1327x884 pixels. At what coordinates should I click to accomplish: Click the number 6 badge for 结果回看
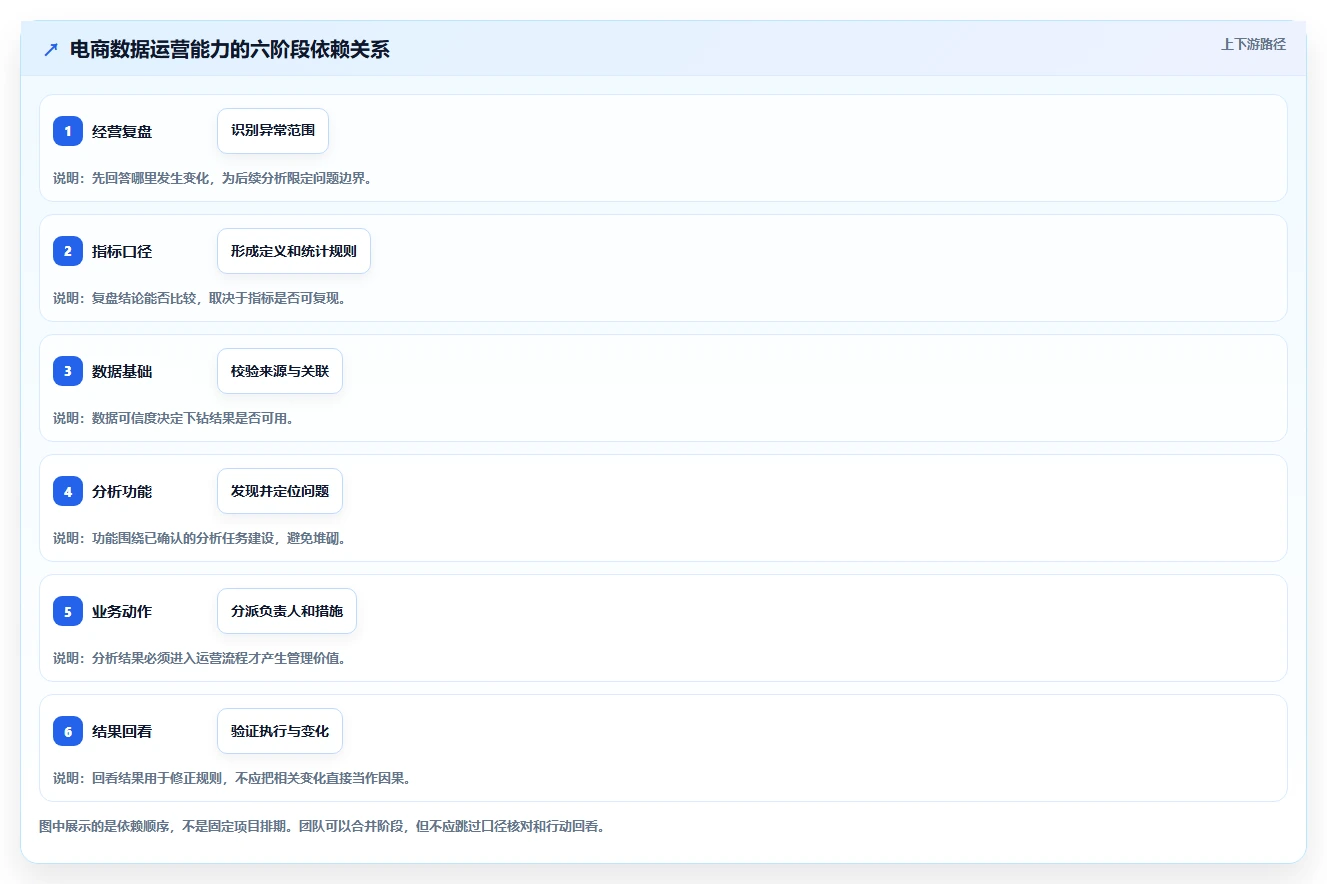68,731
